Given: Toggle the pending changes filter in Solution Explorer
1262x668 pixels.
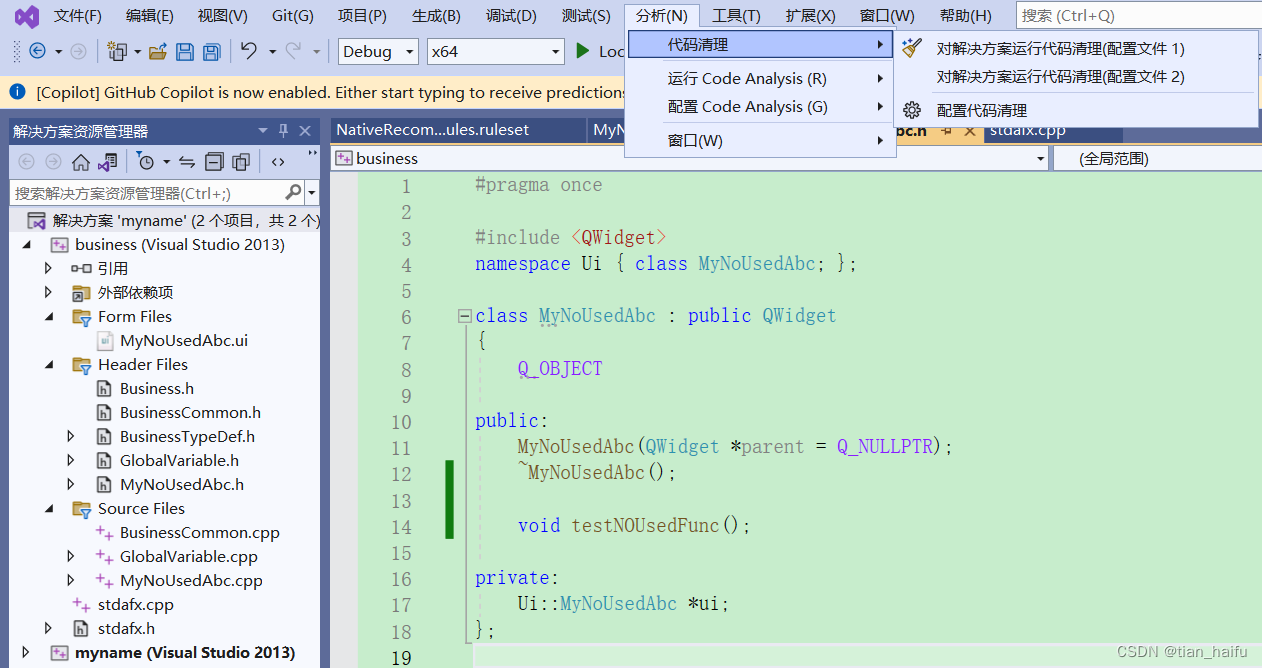Looking at the screenshot, I should 145,162.
